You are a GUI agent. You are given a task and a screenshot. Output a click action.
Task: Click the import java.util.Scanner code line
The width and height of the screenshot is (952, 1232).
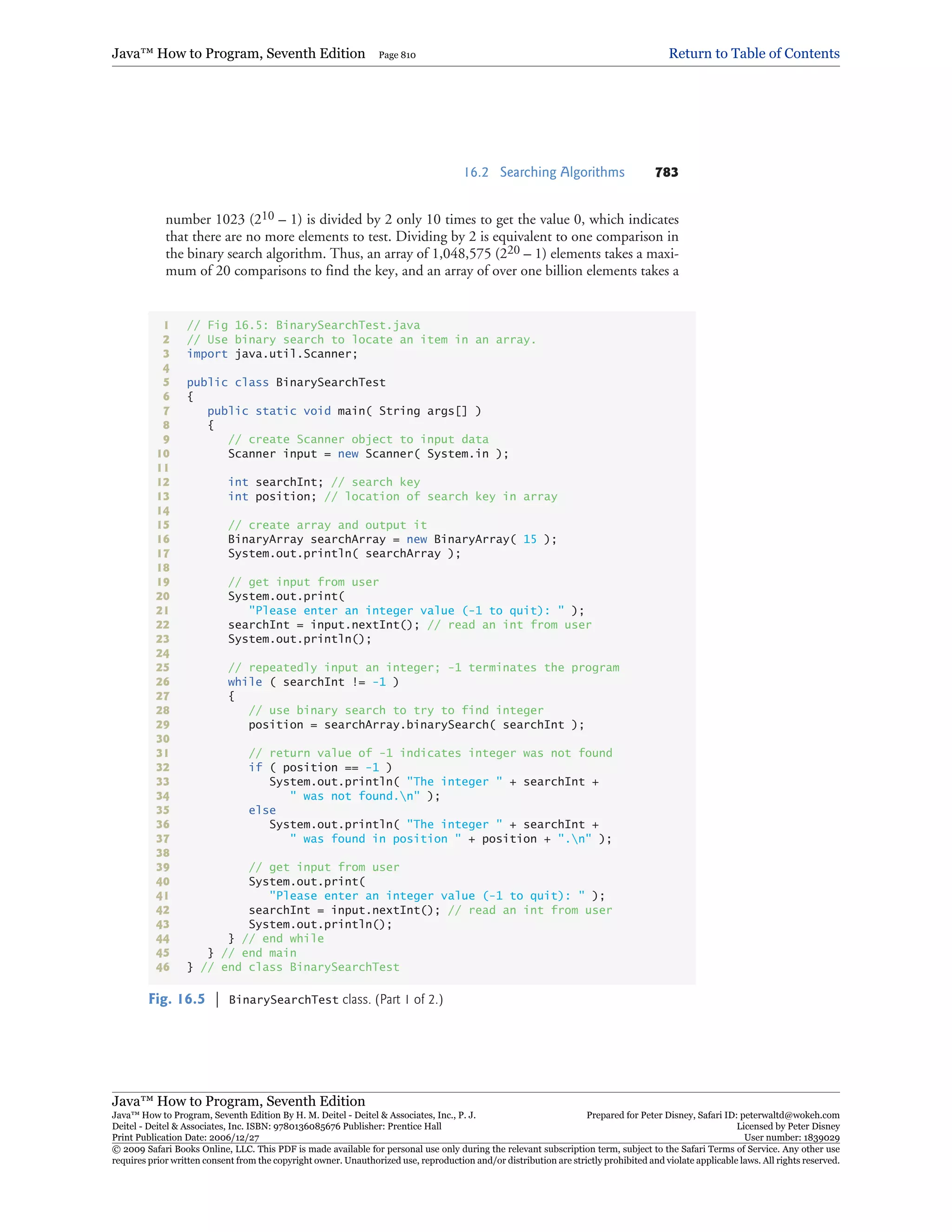click(272, 354)
